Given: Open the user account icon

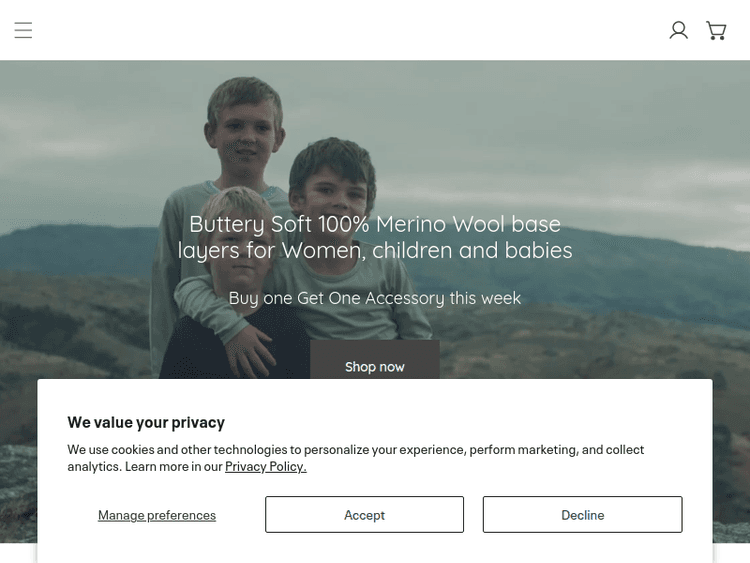Looking at the screenshot, I should tap(678, 31).
